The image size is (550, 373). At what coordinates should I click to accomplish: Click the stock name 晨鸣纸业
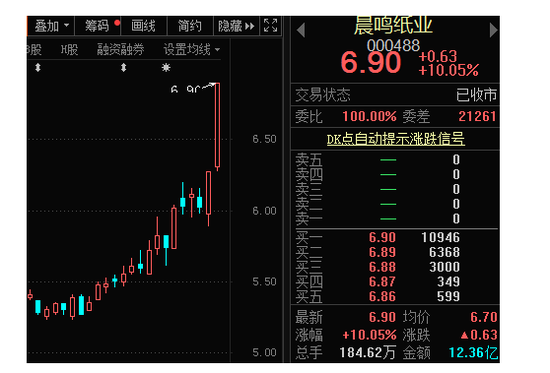(x=393, y=25)
